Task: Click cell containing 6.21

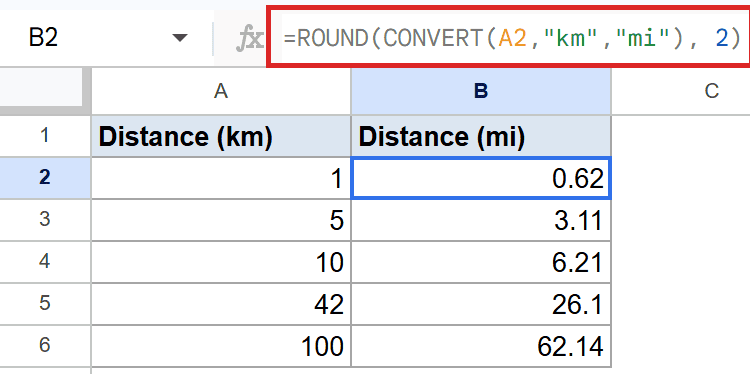Action: tap(481, 262)
